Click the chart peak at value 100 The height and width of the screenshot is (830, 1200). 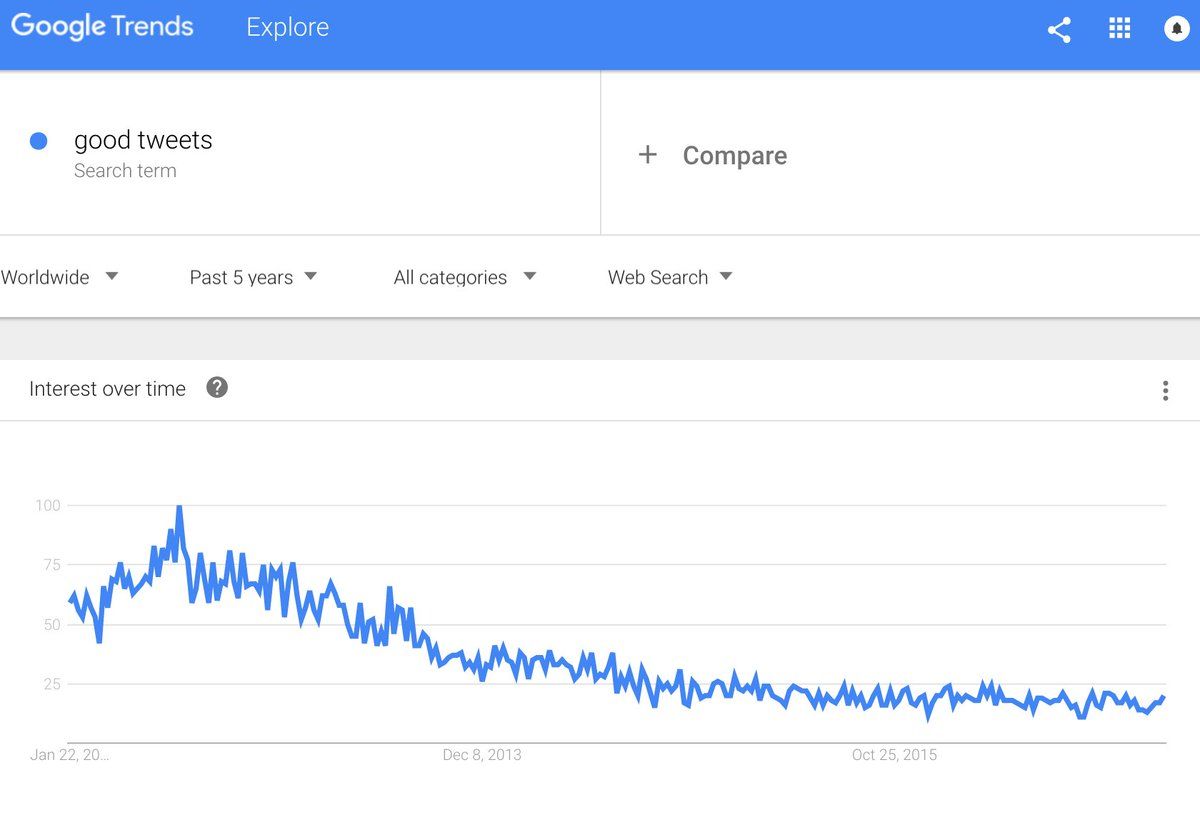pyautogui.click(x=179, y=507)
